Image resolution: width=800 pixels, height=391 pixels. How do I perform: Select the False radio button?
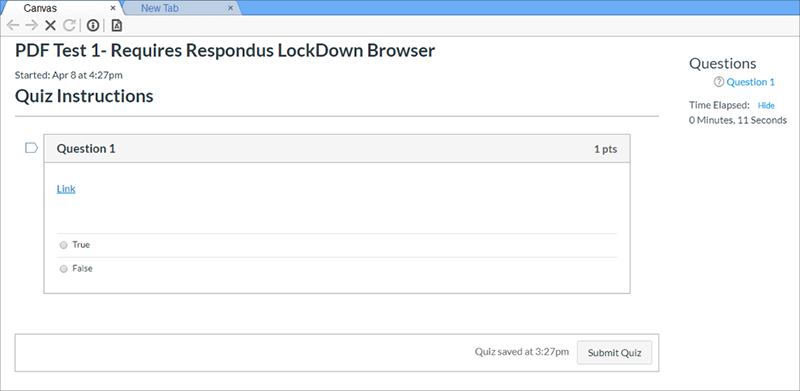(x=64, y=268)
